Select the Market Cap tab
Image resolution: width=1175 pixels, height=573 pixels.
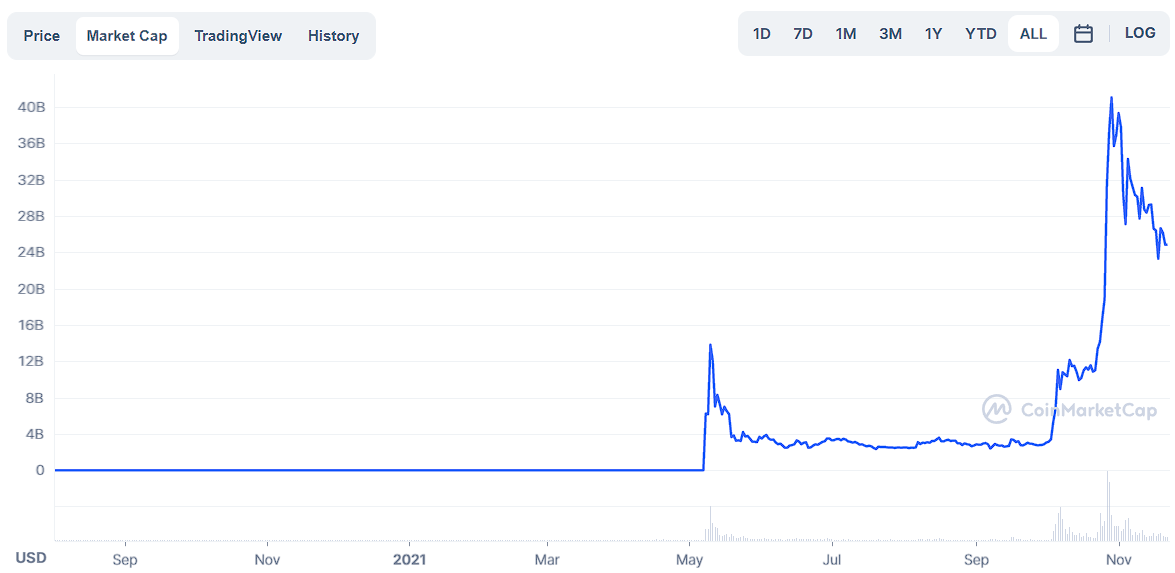point(127,36)
